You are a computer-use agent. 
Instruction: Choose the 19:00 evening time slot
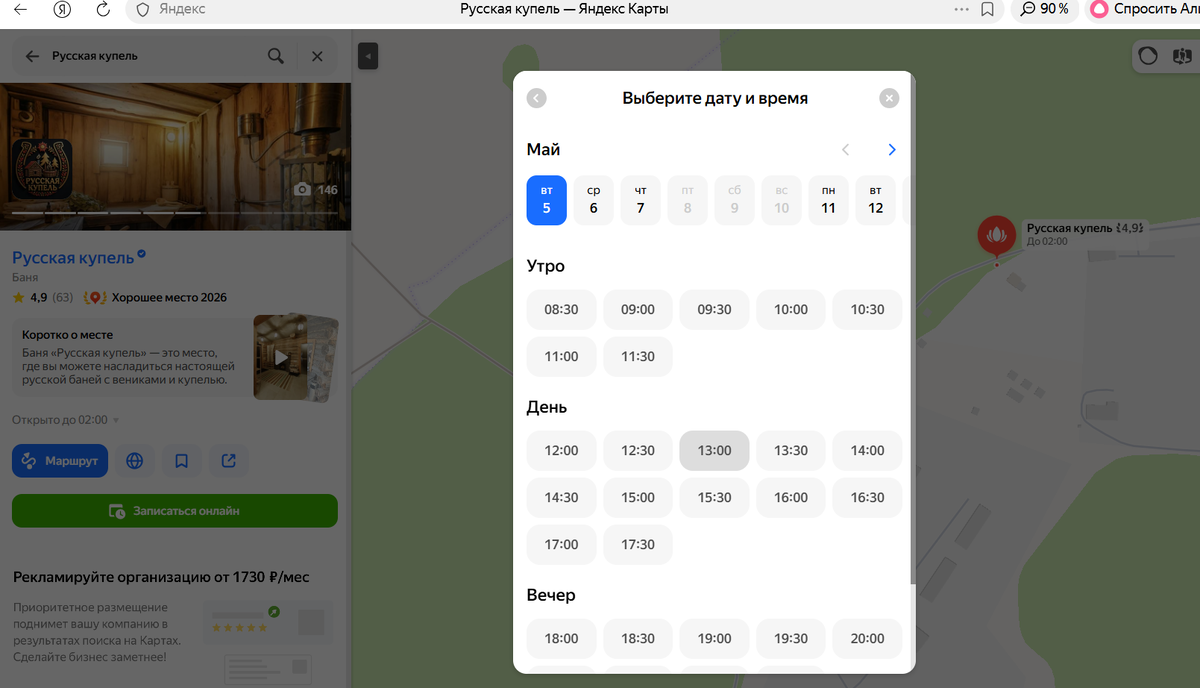tap(714, 638)
